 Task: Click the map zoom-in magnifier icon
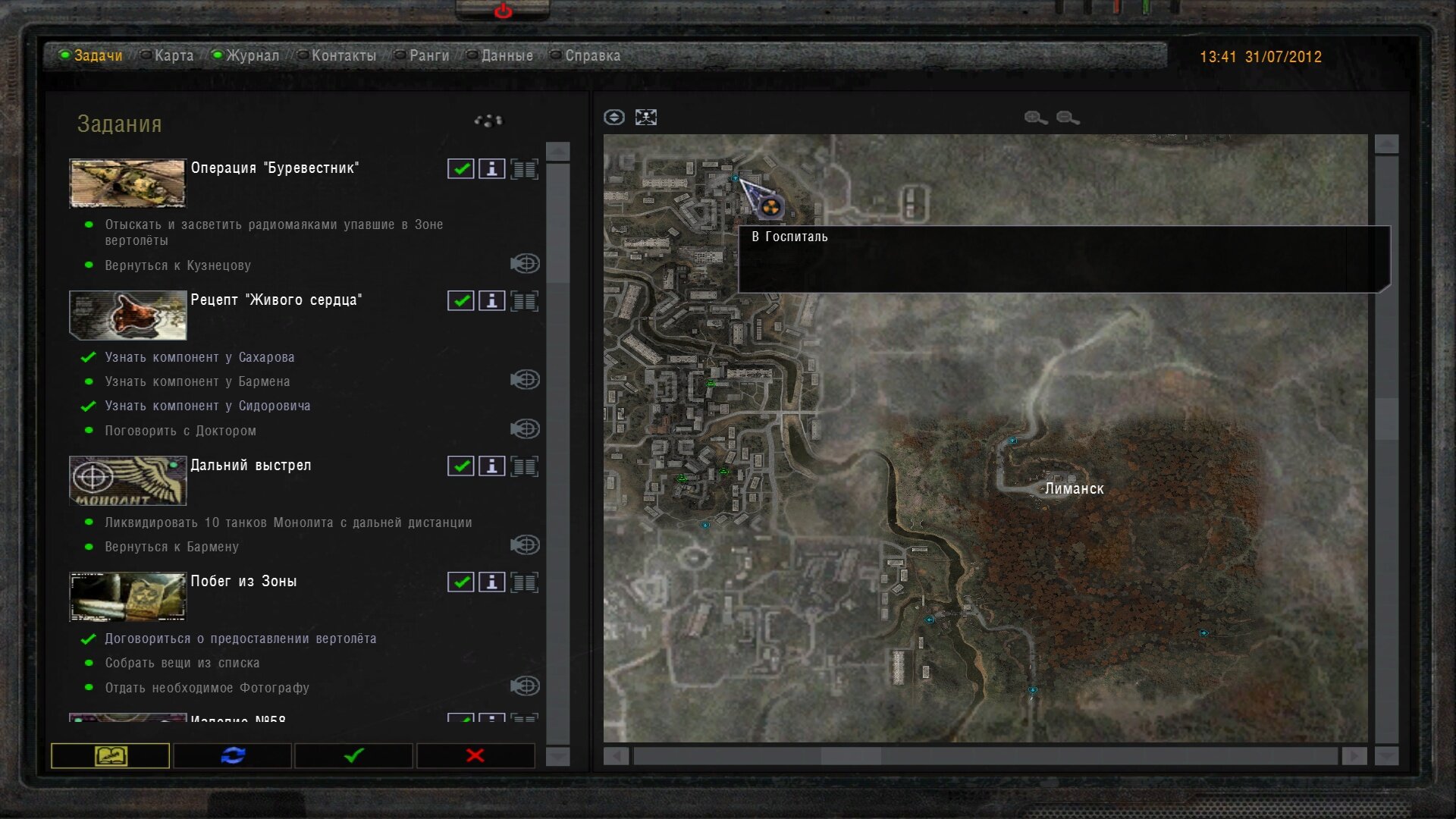pyautogui.click(x=1035, y=118)
